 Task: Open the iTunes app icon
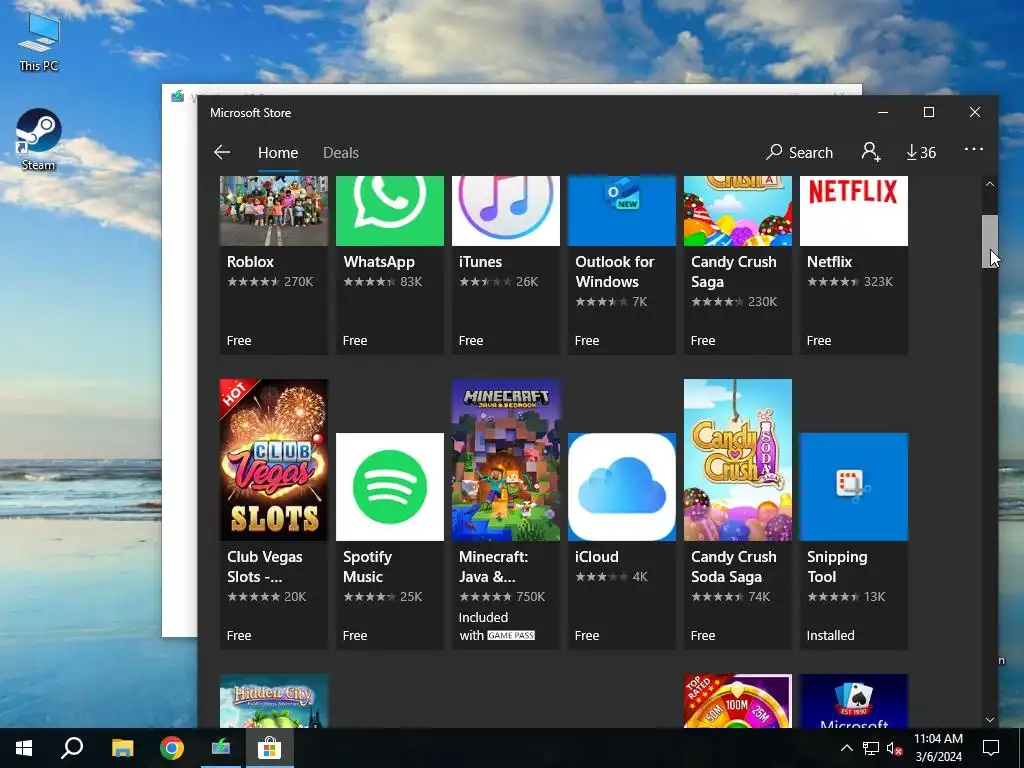click(505, 211)
